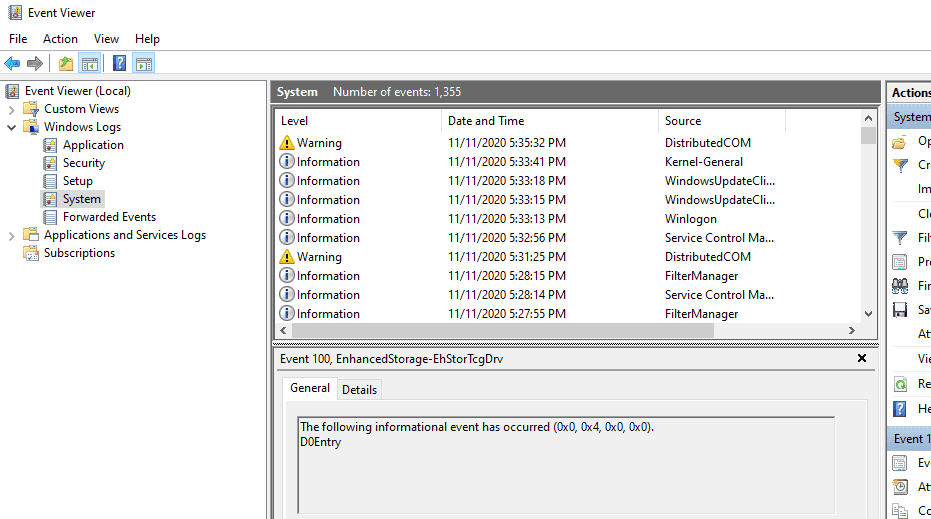Click the Save All Events floppy disk icon
The height and width of the screenshot is (519, 931).
(900, 310)
